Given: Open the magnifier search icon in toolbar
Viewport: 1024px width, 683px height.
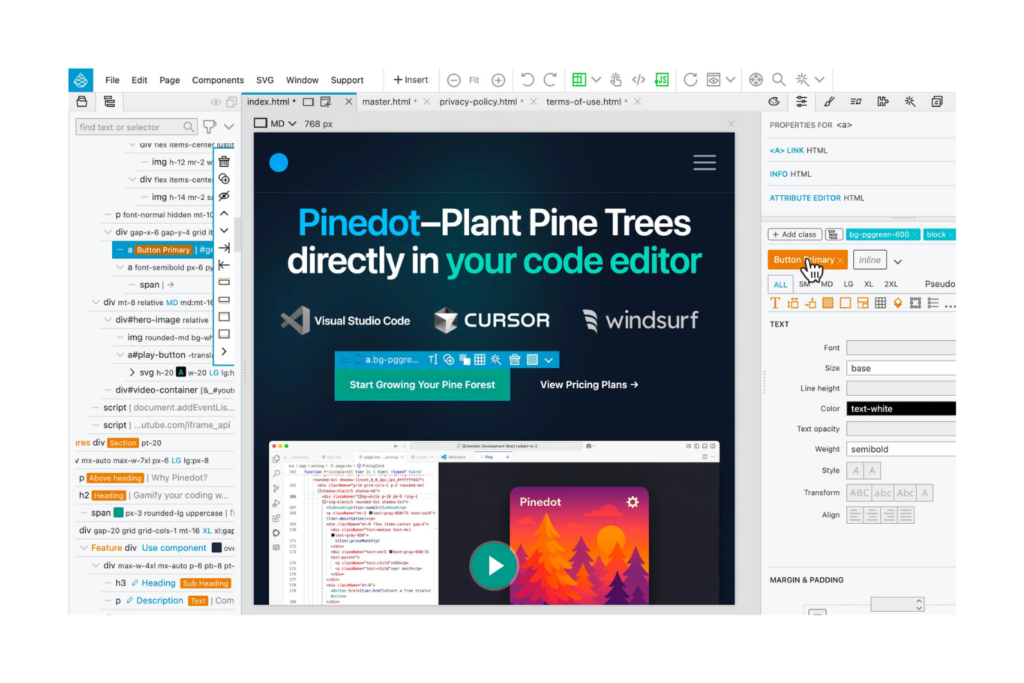Looking at the screenshot, I should (778, 80).
